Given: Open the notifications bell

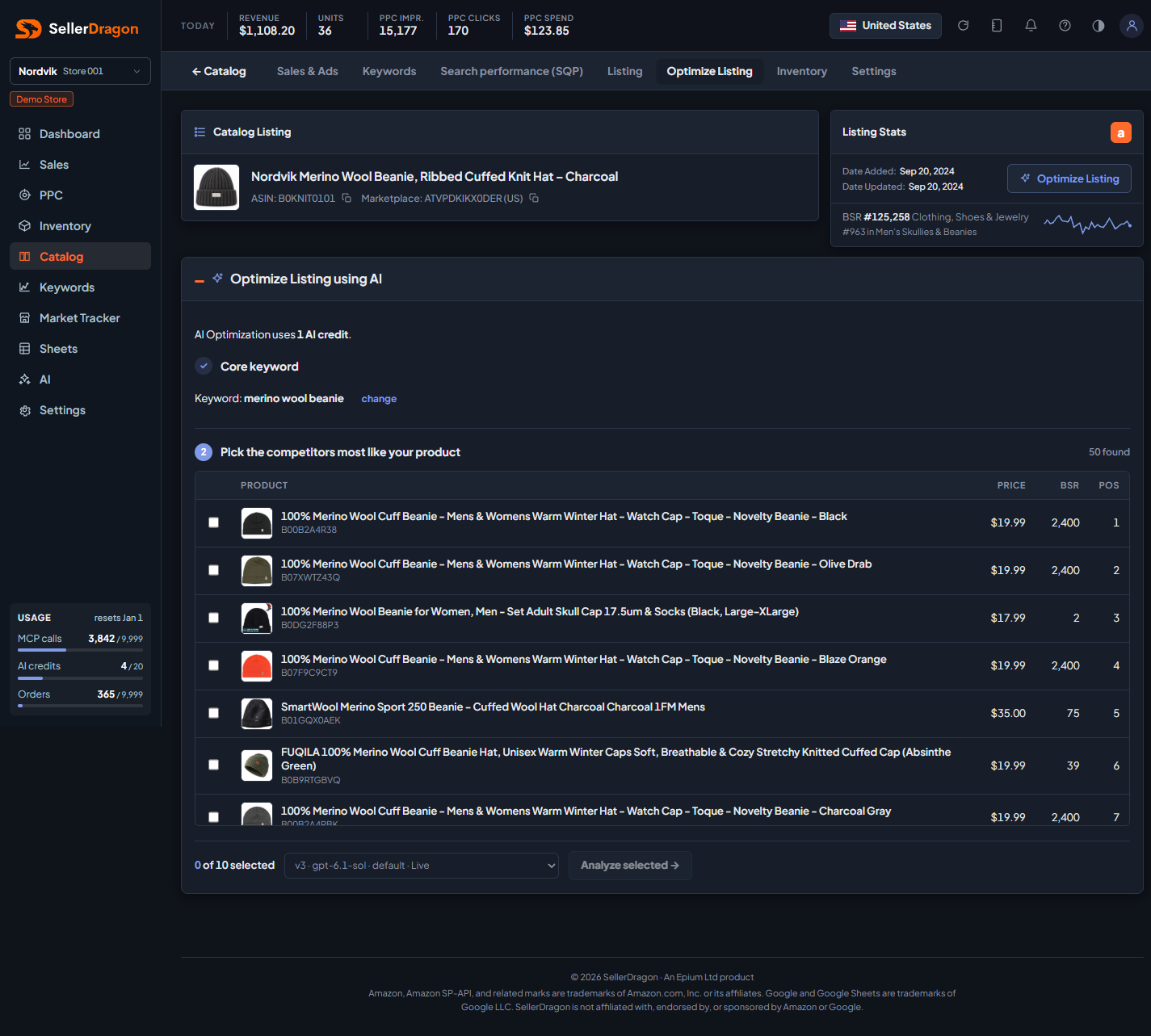Looking at the screenshot, I should (x=1031, y=26).
